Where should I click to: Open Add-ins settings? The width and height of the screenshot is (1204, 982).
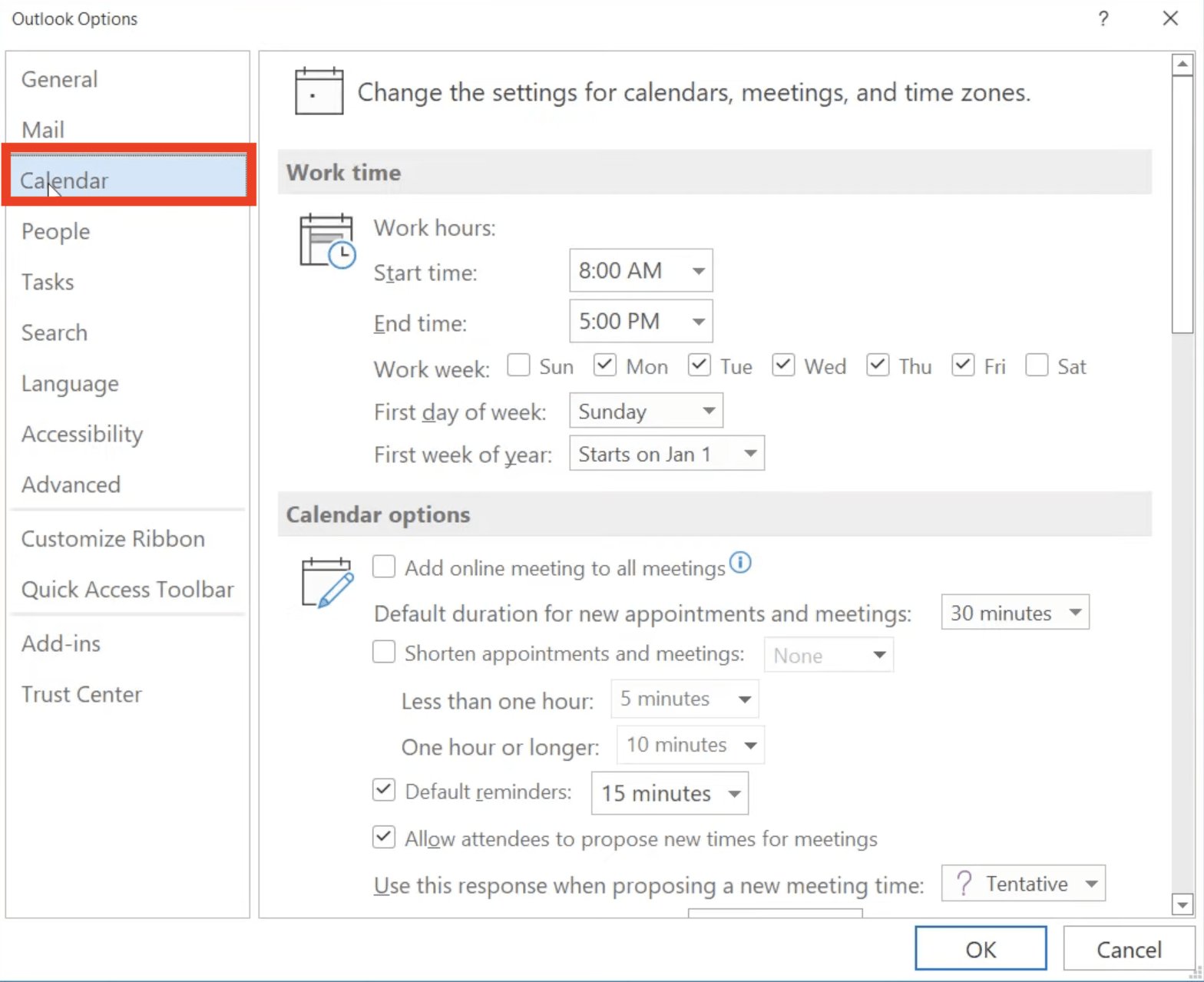[x=127, y=643]
